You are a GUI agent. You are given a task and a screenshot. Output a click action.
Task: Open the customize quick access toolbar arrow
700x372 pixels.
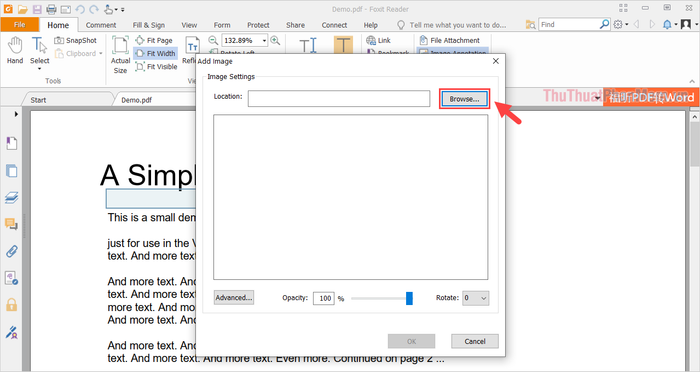click(x=123, y=9)
